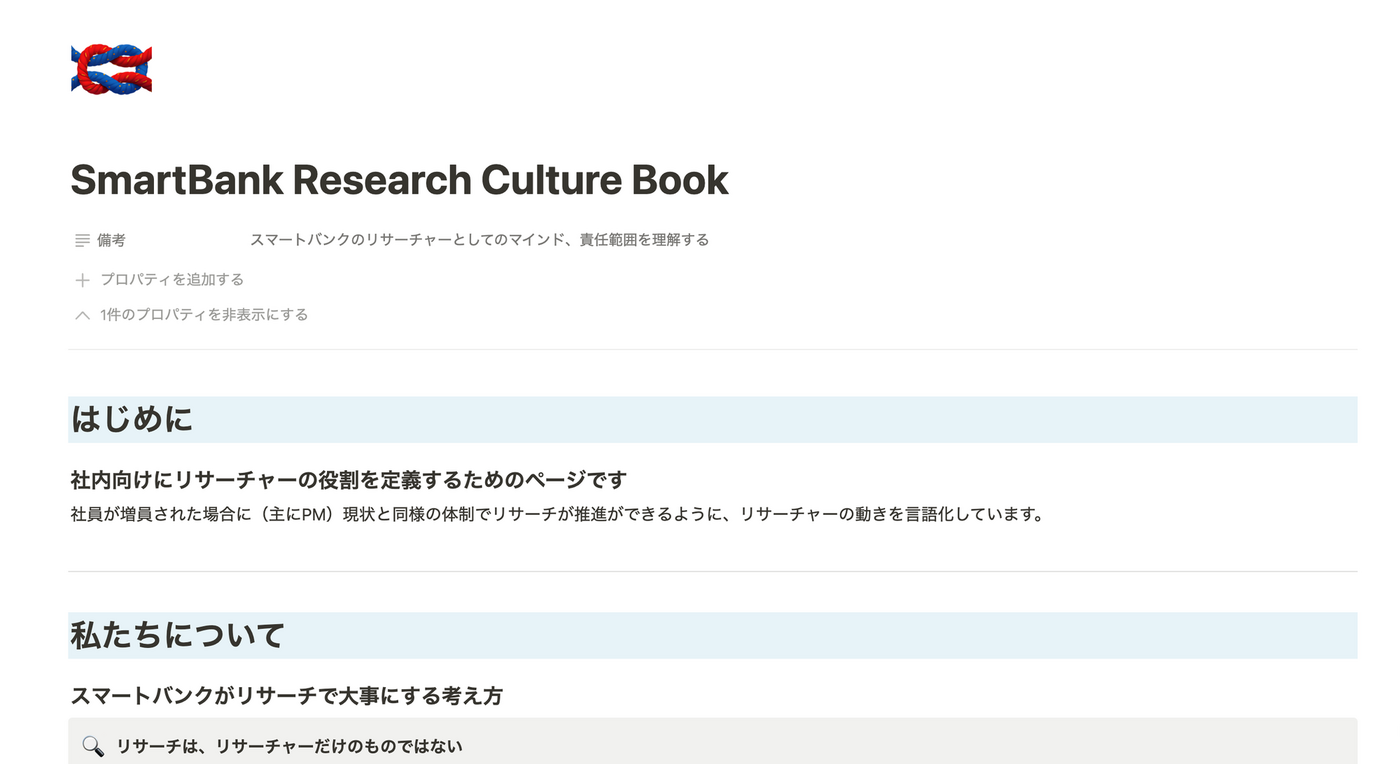The image size is (1400, 764).
Task: Open the 備考 property label
Action: (x=111, y=240)
